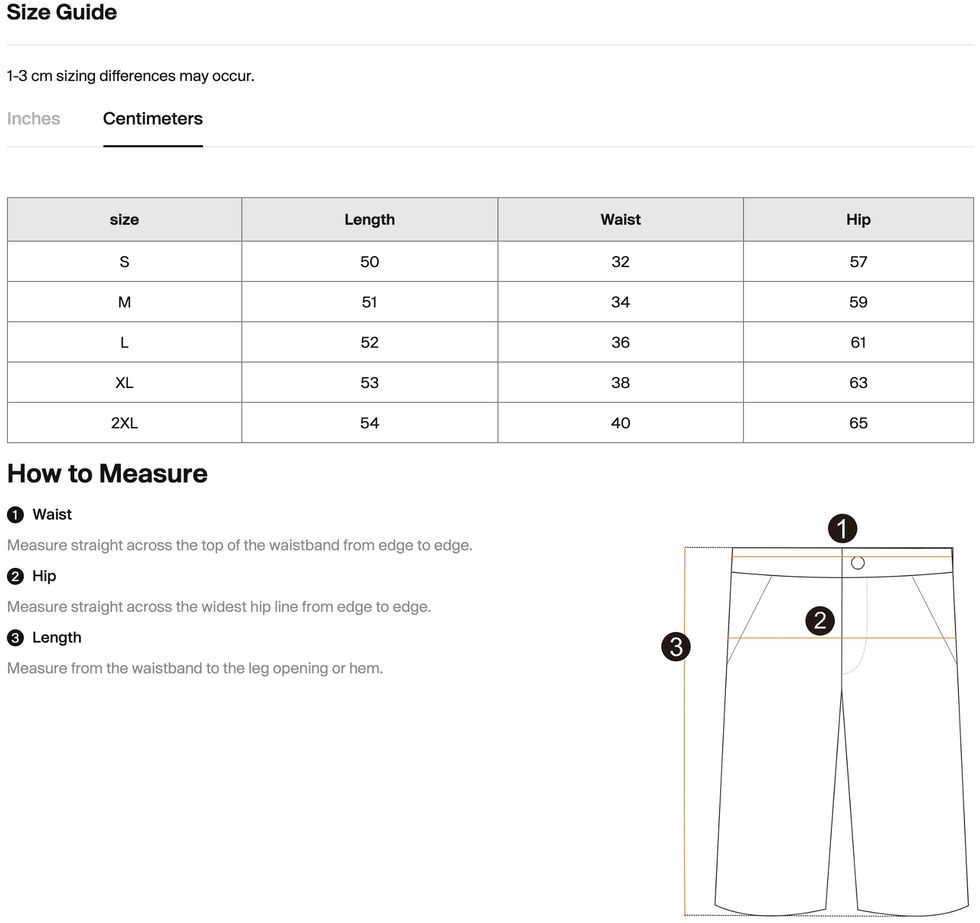
Task: Click the number 1 waist marker on diagram
Action: click(842, 529)
